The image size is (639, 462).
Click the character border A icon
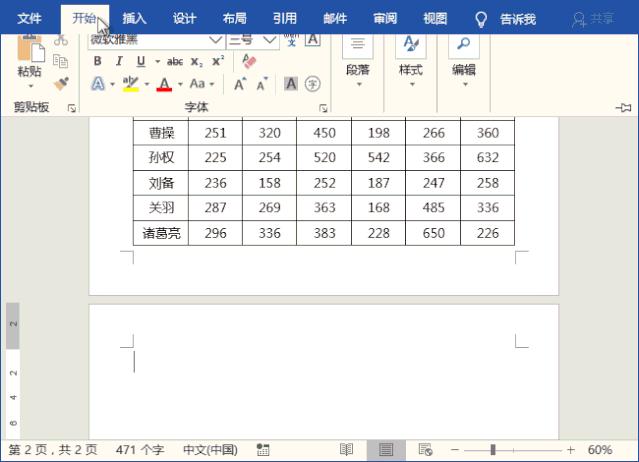[x=313, y=40]
